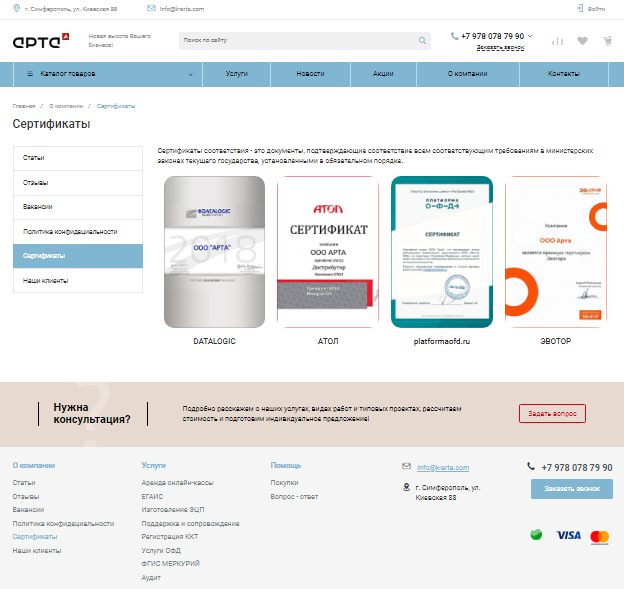Select highlighted Сертификаты sidebar item
The image size is (624, 589).
tap(78, 256)
